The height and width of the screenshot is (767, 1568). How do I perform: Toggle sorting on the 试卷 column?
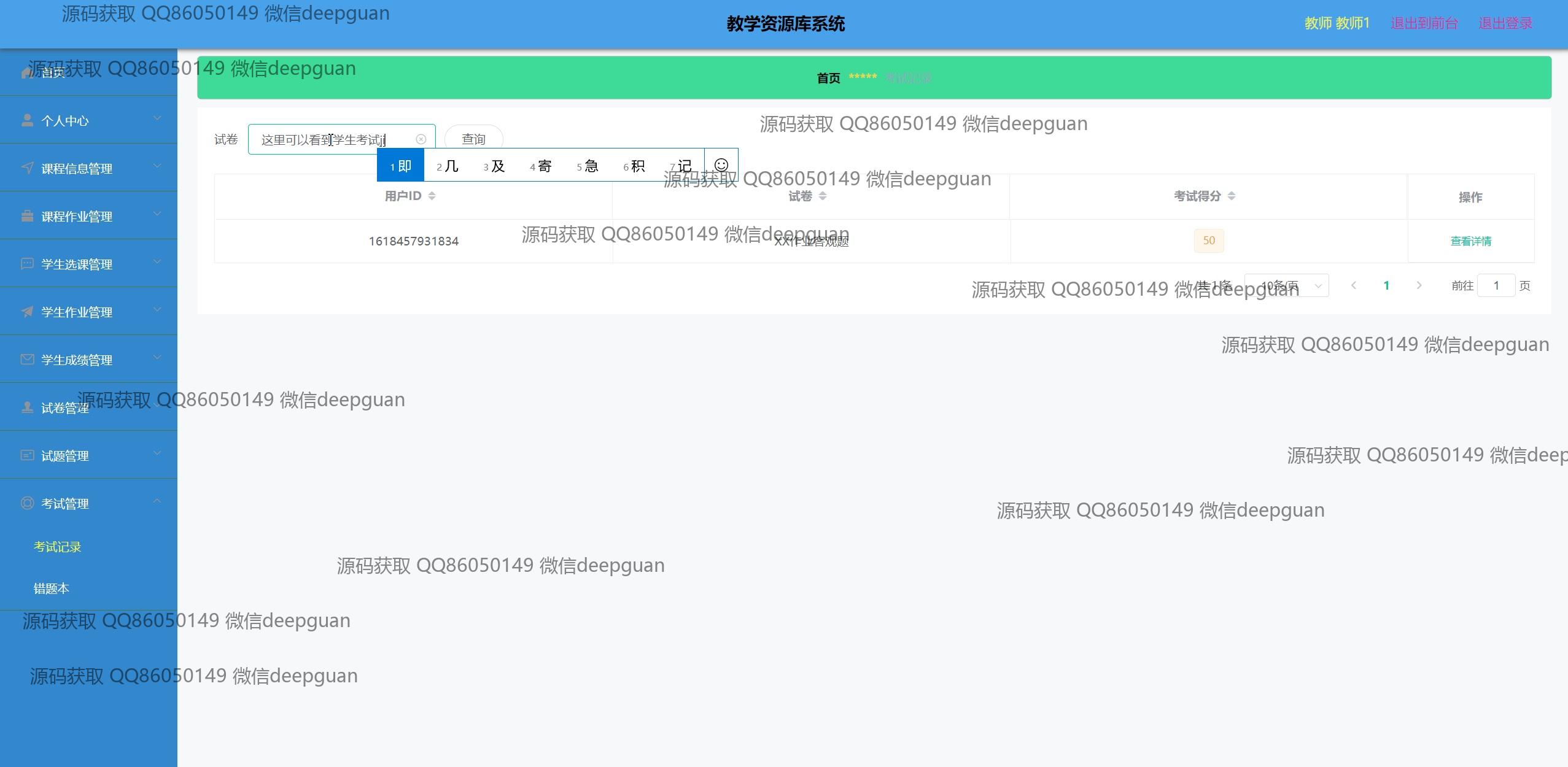coord(823,196)
